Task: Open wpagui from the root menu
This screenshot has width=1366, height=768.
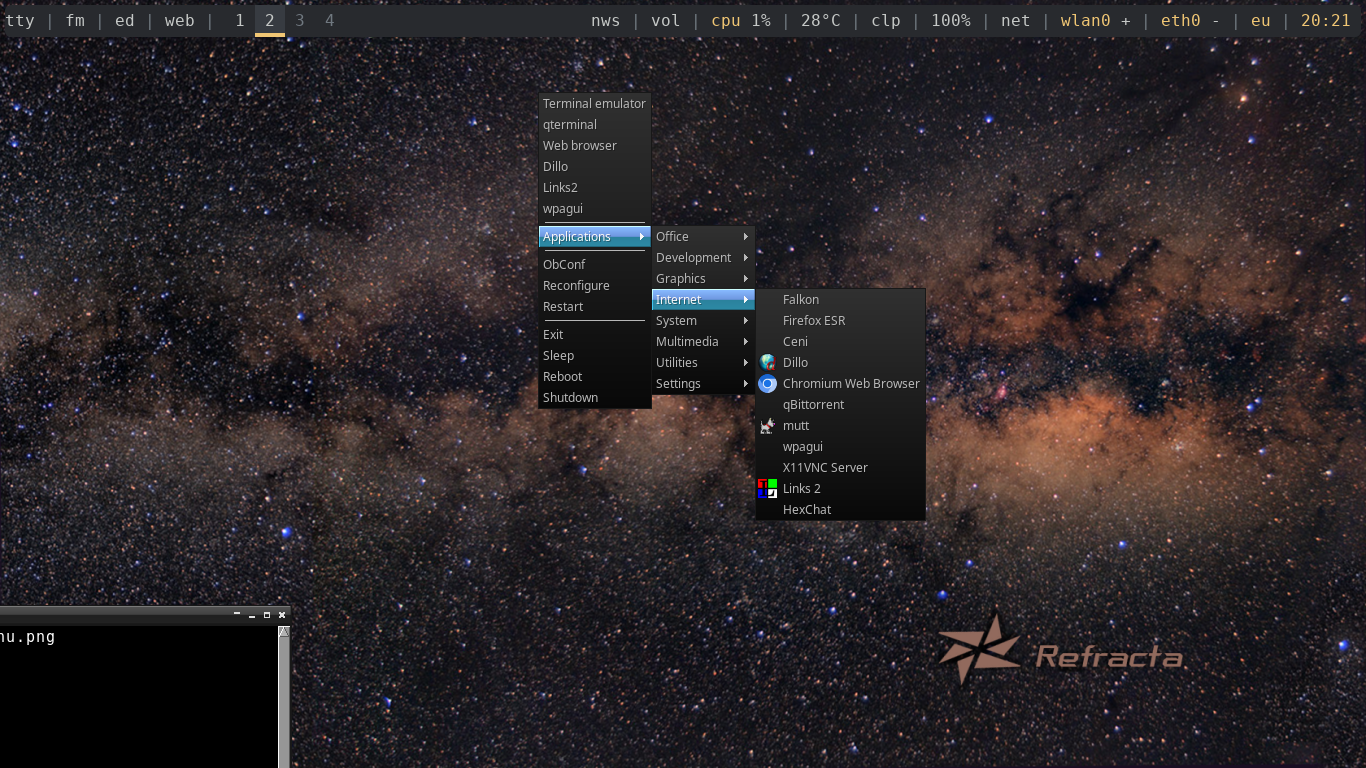Action: [x=595, y=208]
